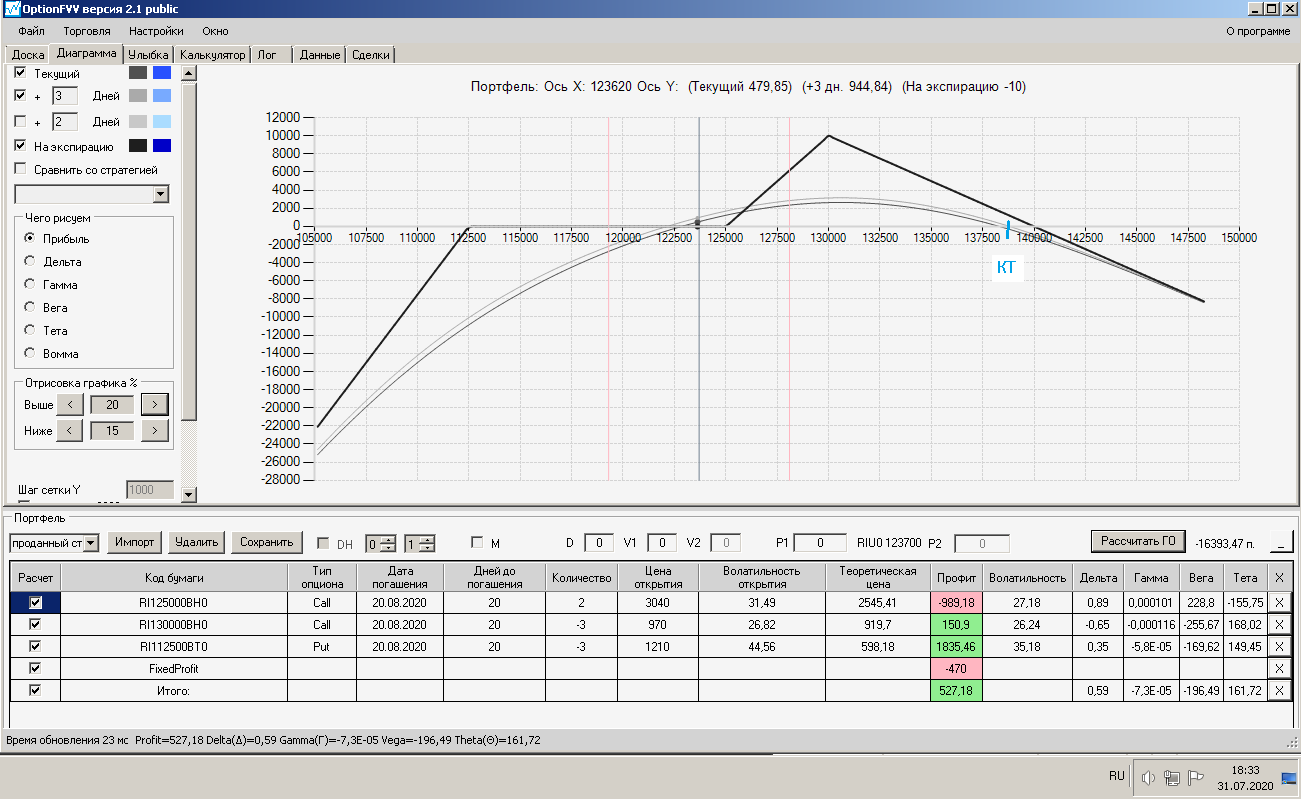Viewport: 1301px width, 799px height.
Task: Select the Прибыль radio button
Action: [x=30, y=239]
